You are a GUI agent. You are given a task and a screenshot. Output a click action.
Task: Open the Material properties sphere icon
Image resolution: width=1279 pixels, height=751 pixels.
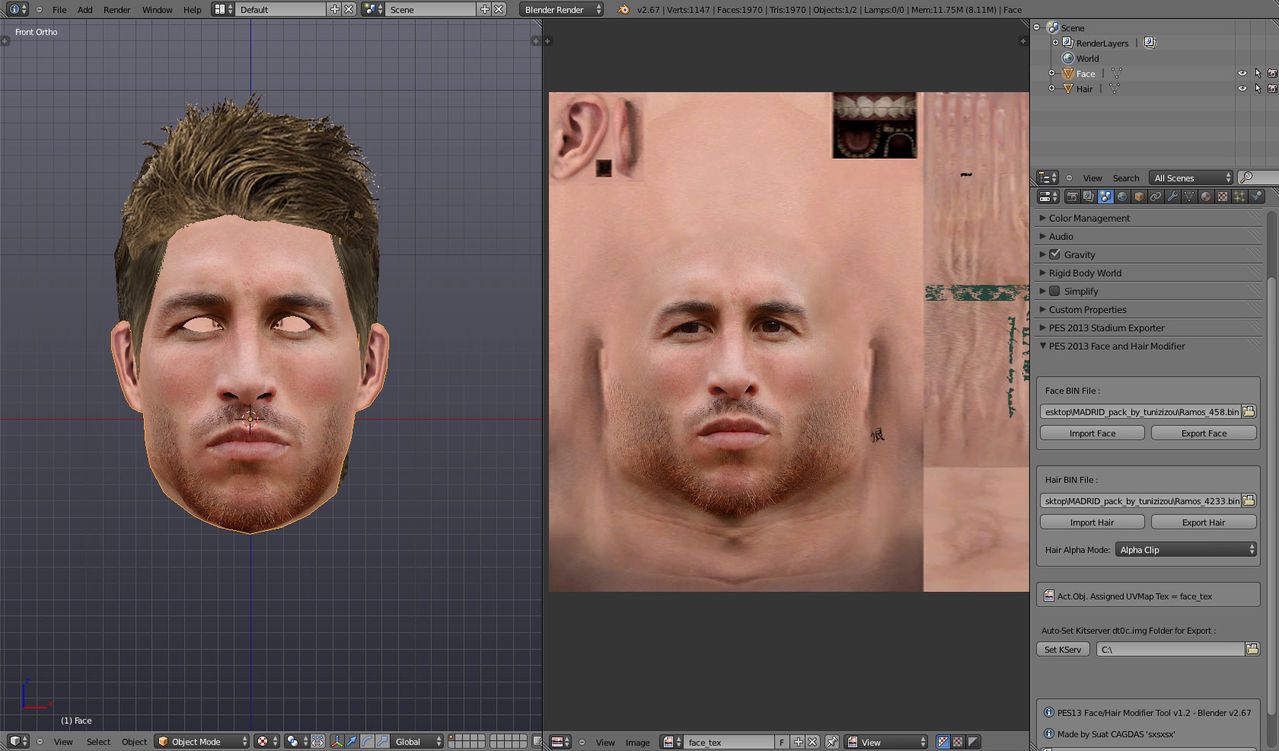1206,197
